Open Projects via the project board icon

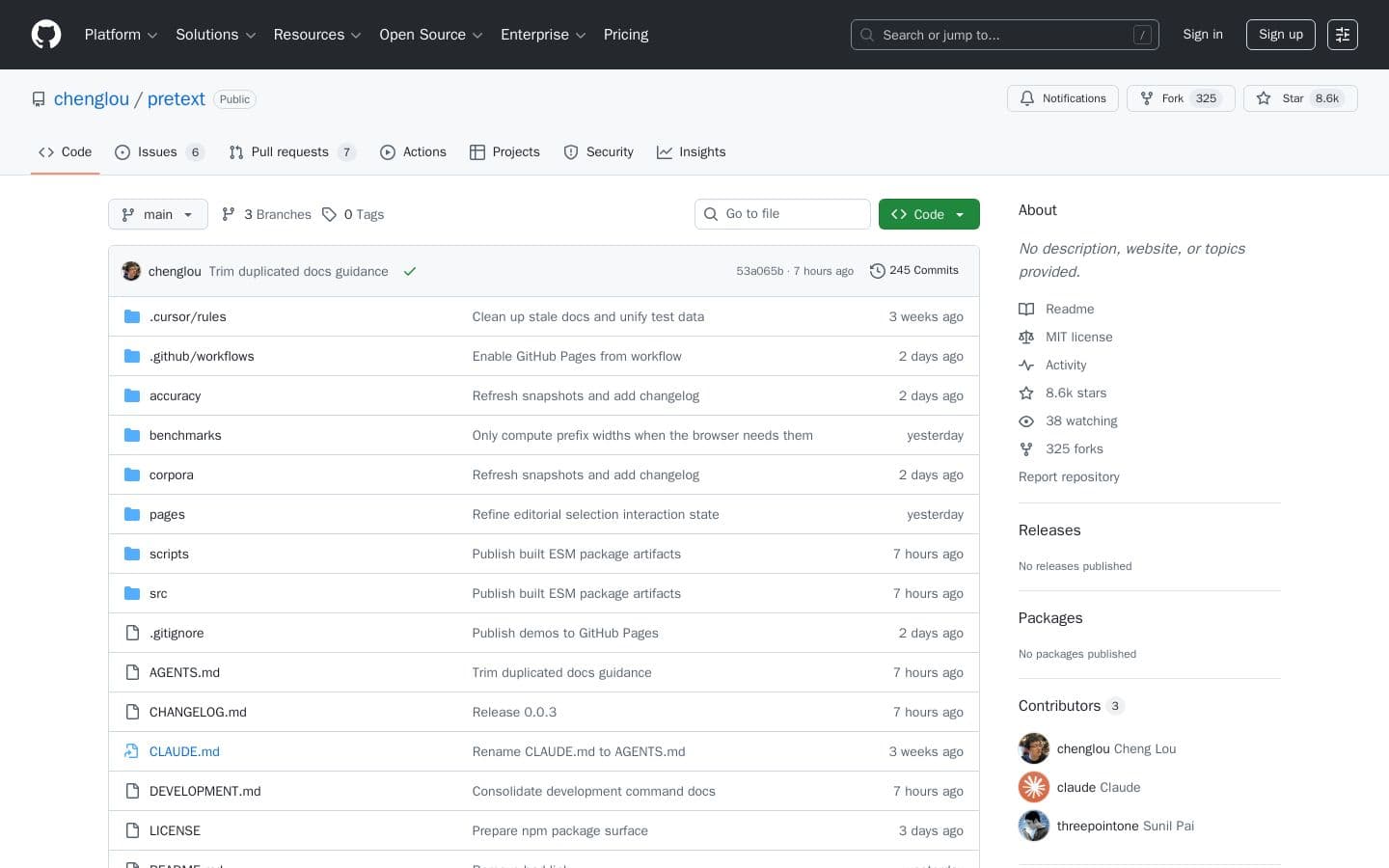click(x=478, y=152)
